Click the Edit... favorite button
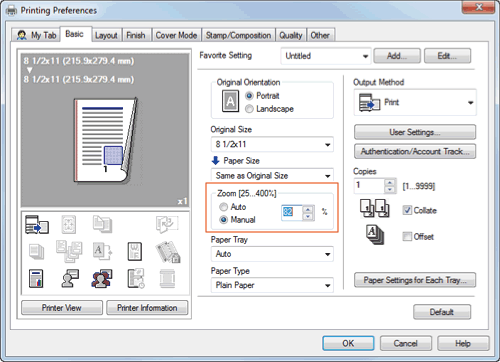This screenshot has height=362, width=500. pos(447,56)
